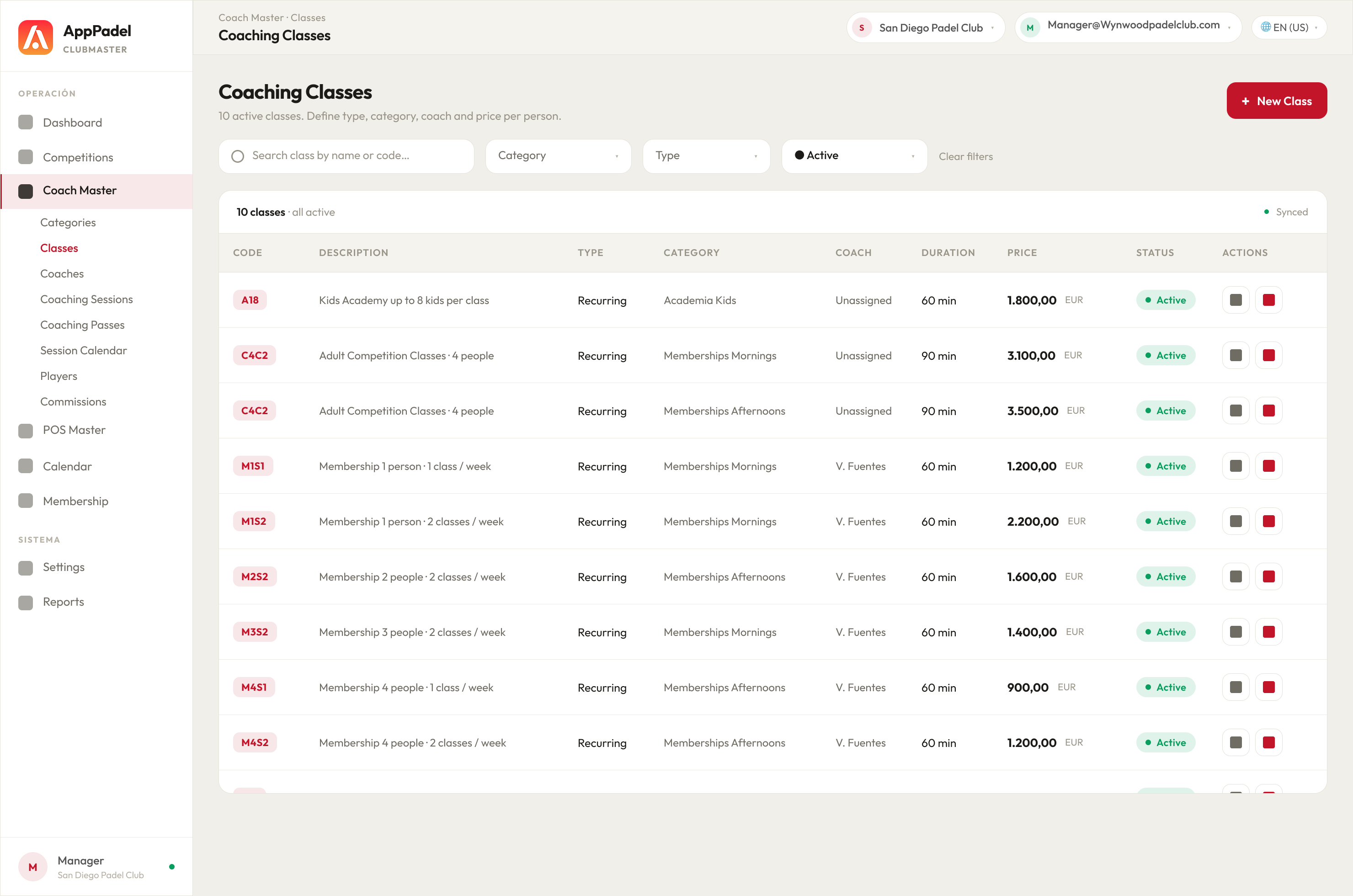1353x896 pixels.
Task: Click the AppPadel logo icon
Action: tap(36, 37)
